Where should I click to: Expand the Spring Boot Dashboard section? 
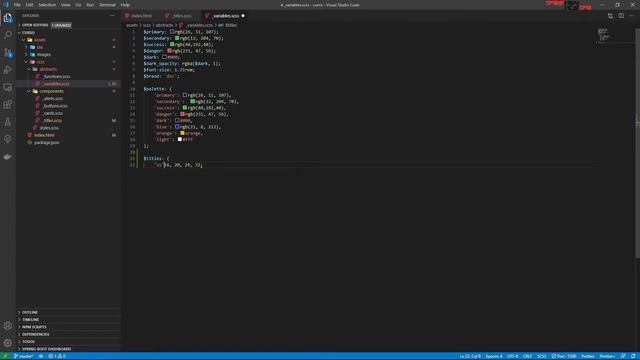[46, 349]
